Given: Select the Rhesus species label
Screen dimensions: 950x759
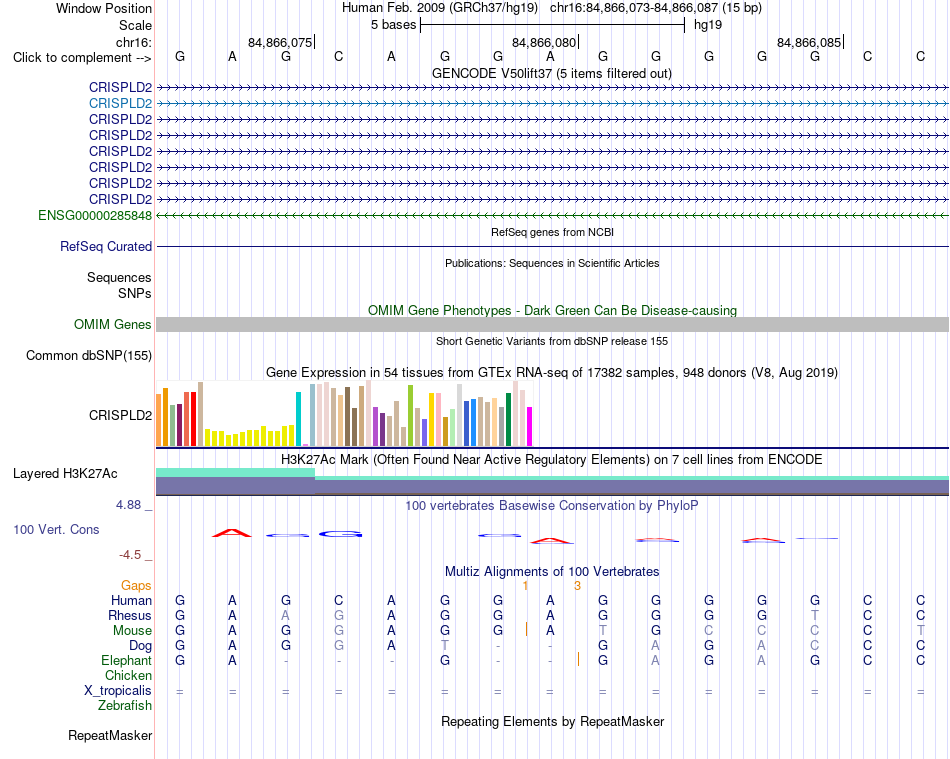Looking at the screenshot, I should pos(130,615).
